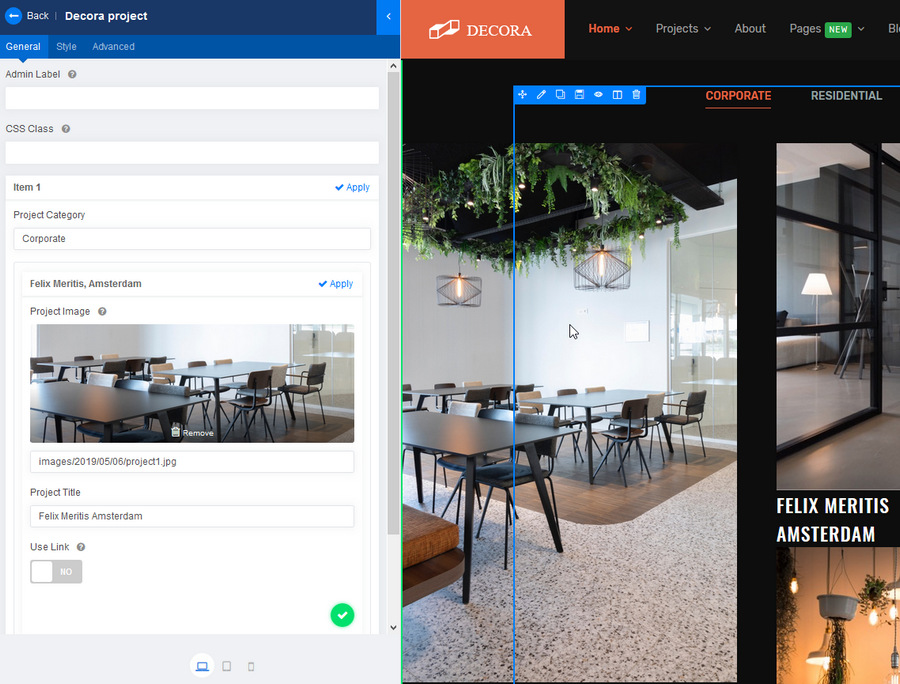This screenshot has height=684, width=900.
Task: Open help for Admin Label
Action: pos(72,74)
